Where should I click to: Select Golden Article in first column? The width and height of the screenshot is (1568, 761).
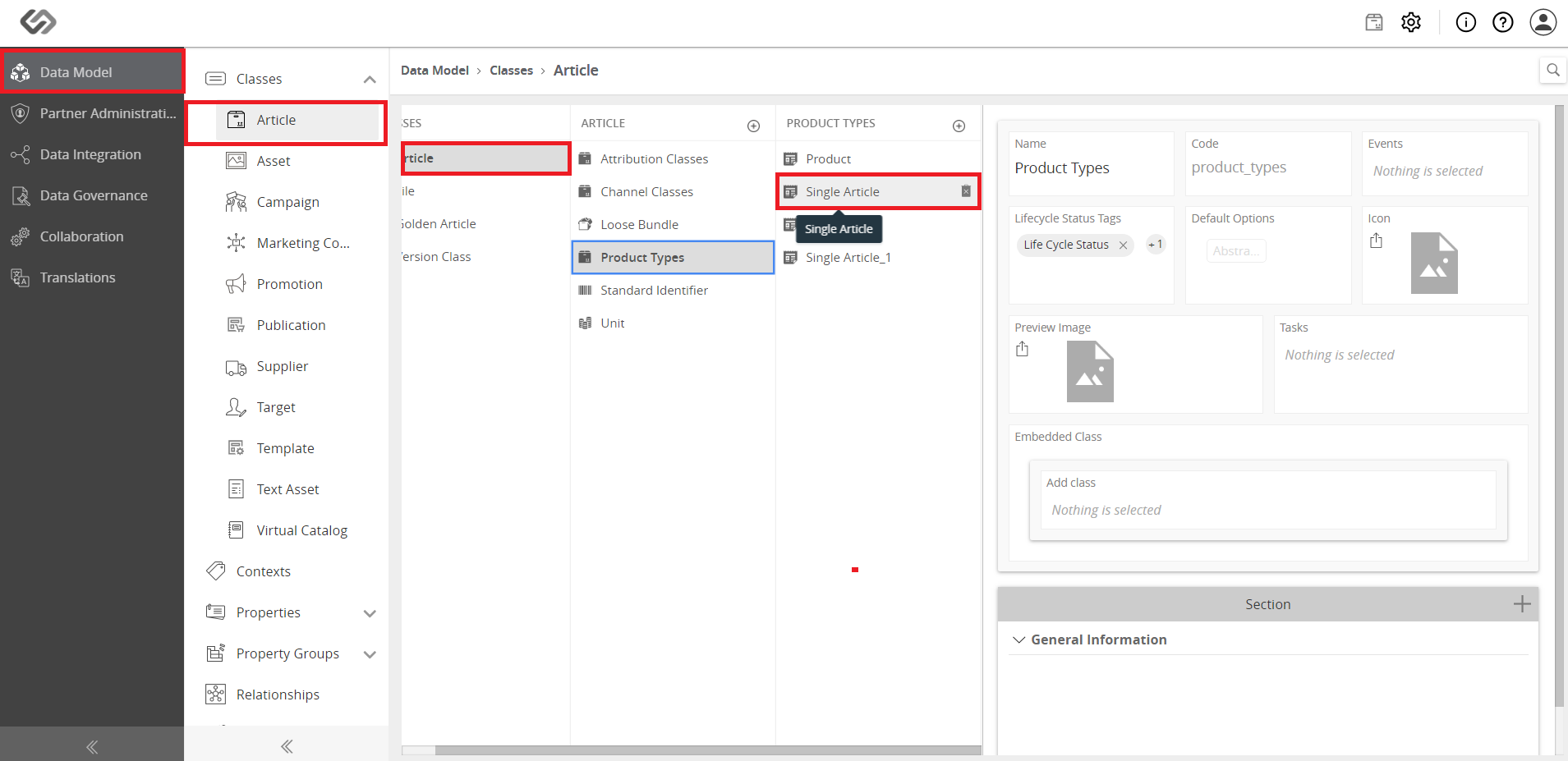coord(485,224)
